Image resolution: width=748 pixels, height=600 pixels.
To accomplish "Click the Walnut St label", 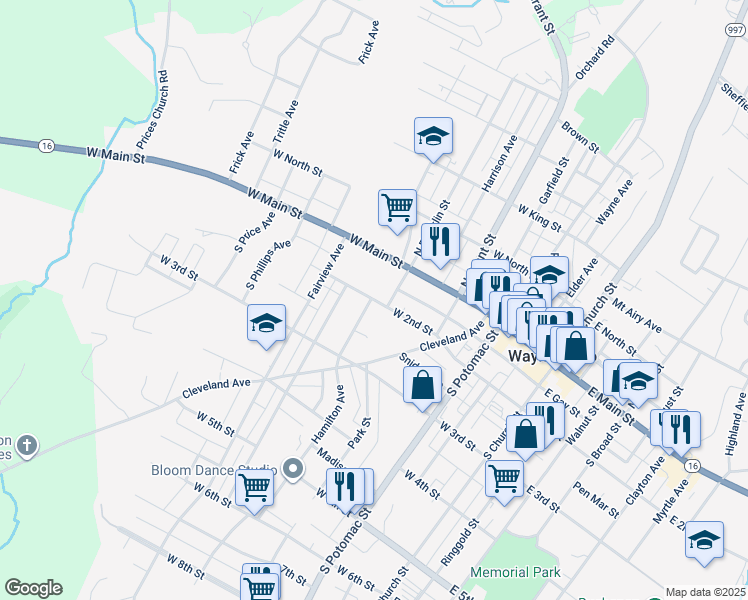I will [x=582, y=425].
